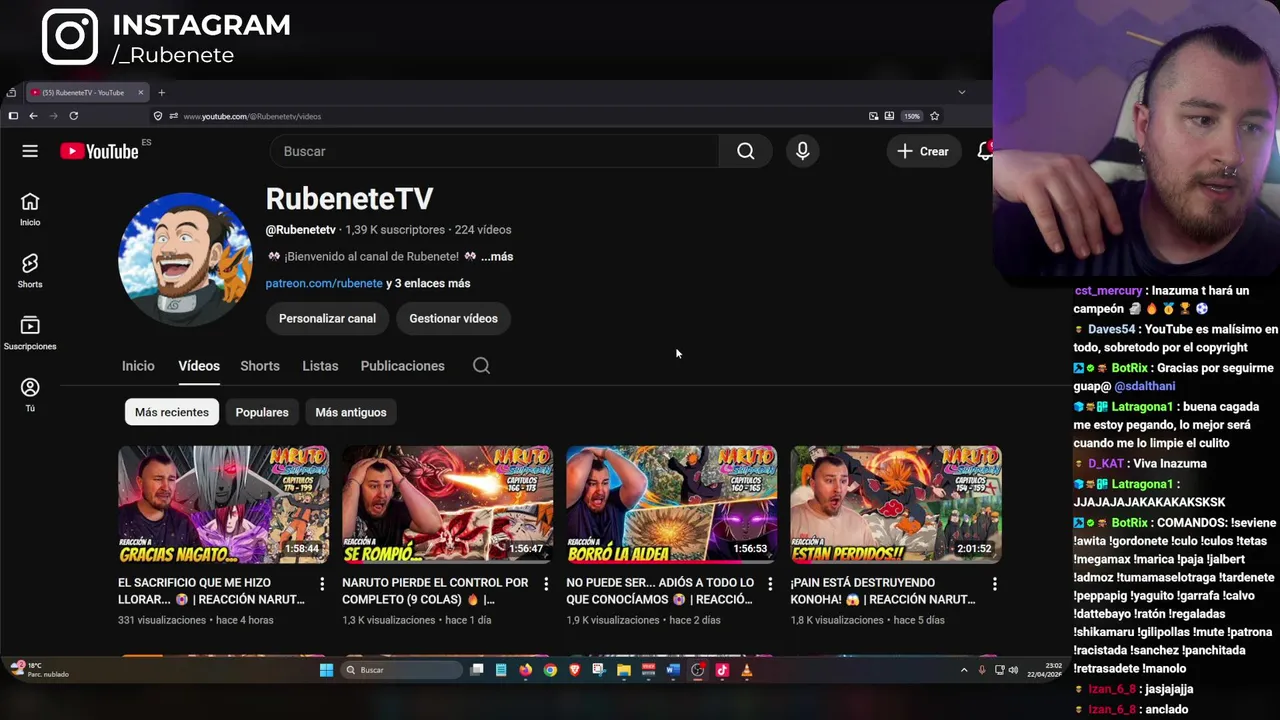Viewport: 1280px width, 720px height.
Task: Open options menu for NARUTO PIERDE EL CONTROL
Action: 546,583
